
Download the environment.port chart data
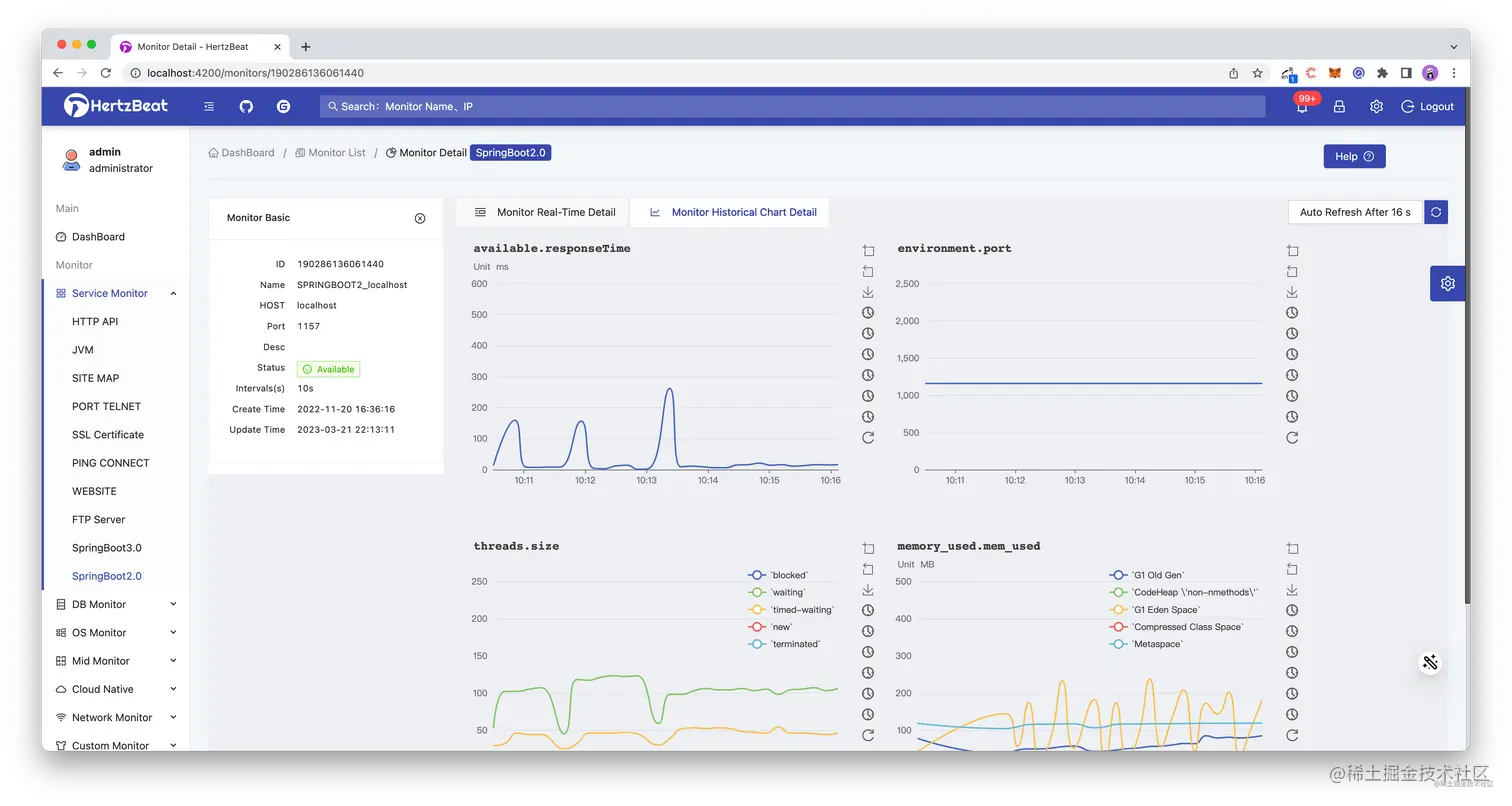[1291, 292]
